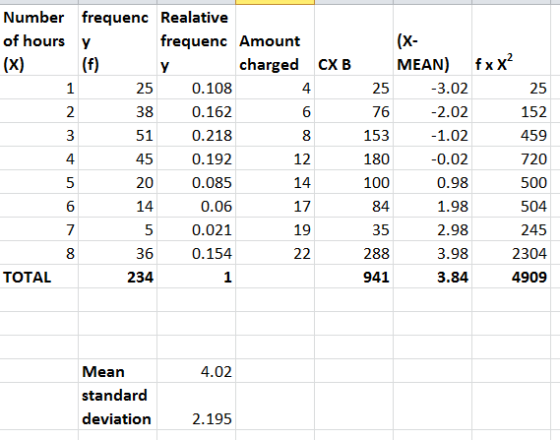Click relative frequency 0.218
Screen dimensions: 560x440
(x=196, y=135)
